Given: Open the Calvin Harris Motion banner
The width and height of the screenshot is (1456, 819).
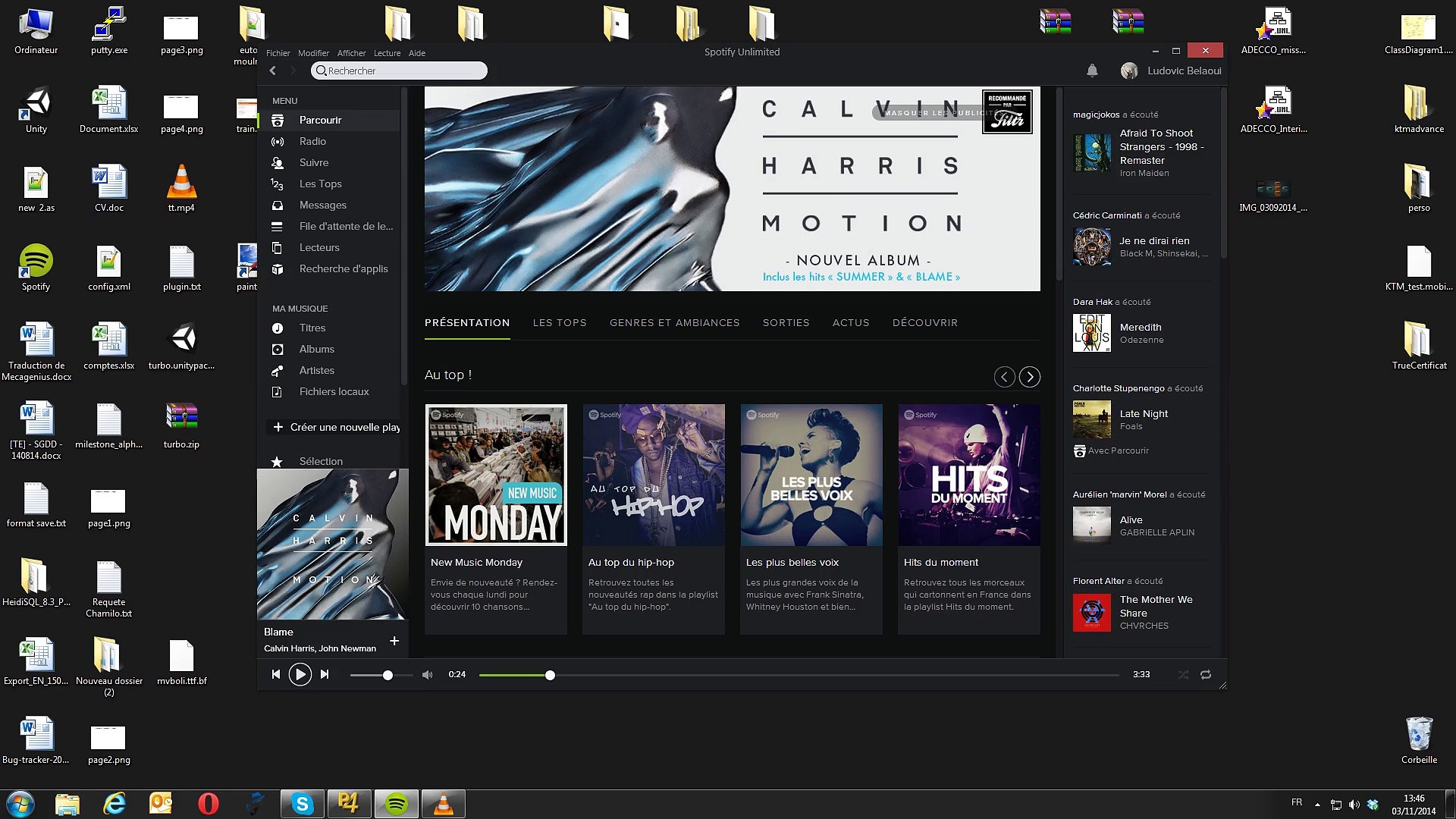Looking at the screenshot, I should point(733,189).
